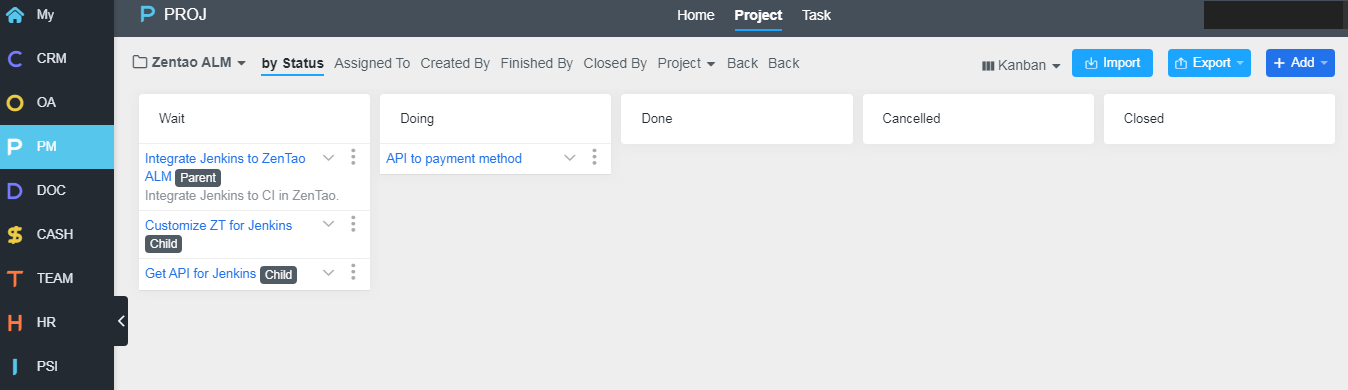Open the CASH module icon

[x=15, y=234]
